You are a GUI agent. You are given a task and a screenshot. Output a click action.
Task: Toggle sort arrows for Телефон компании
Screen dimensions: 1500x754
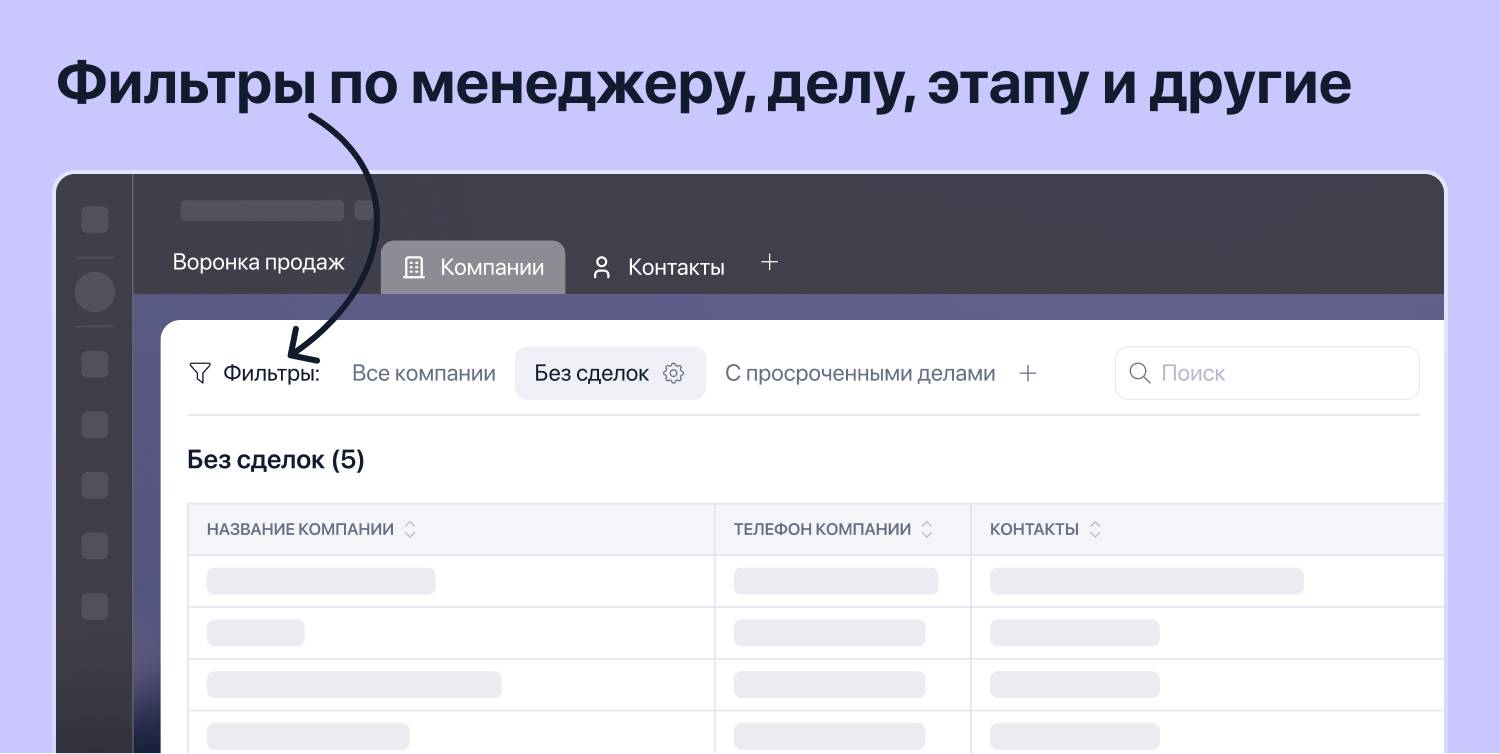point(927,530)
